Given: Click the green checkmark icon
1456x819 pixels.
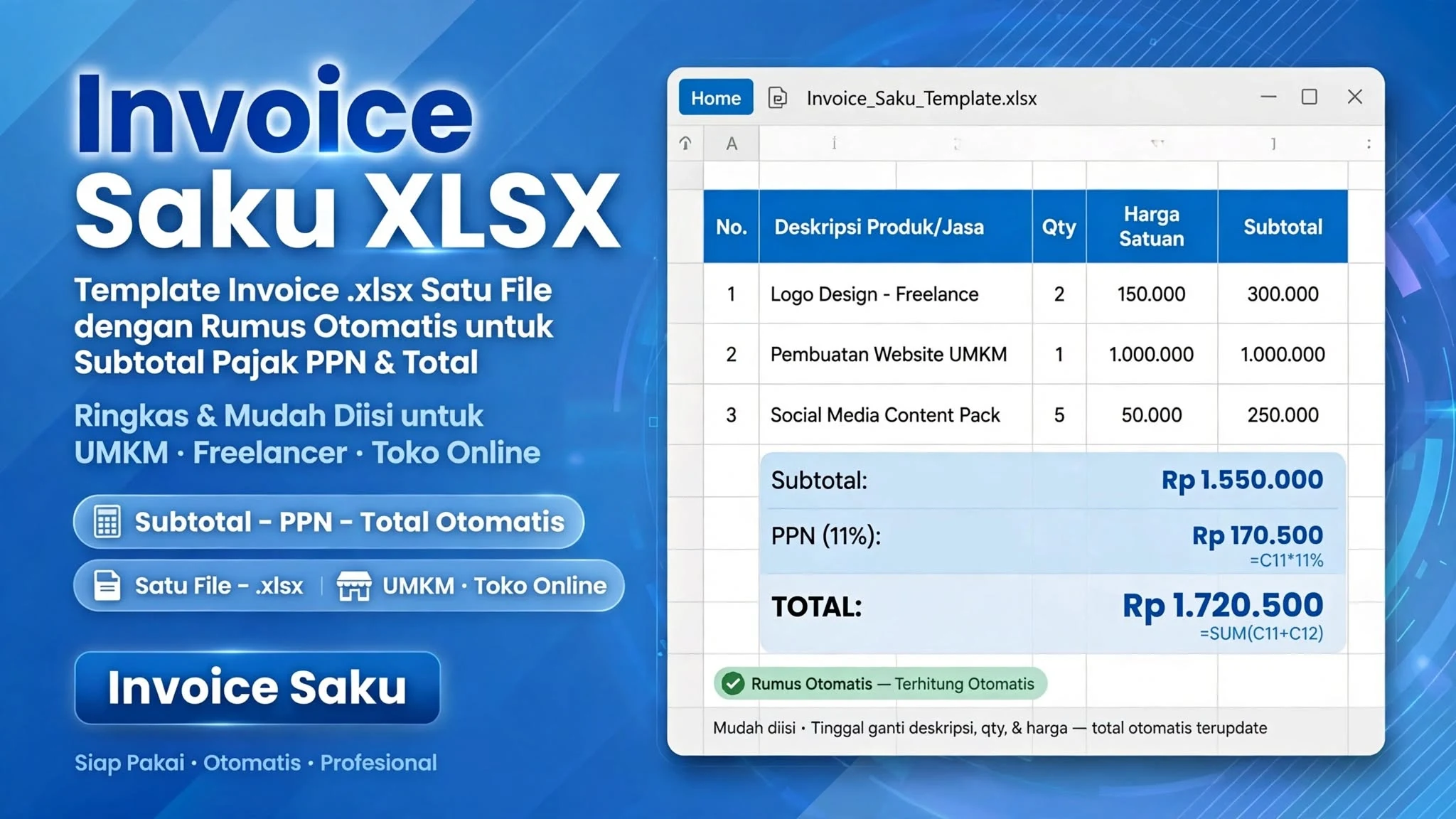Looking at the screenshot, I should (732, 684).
